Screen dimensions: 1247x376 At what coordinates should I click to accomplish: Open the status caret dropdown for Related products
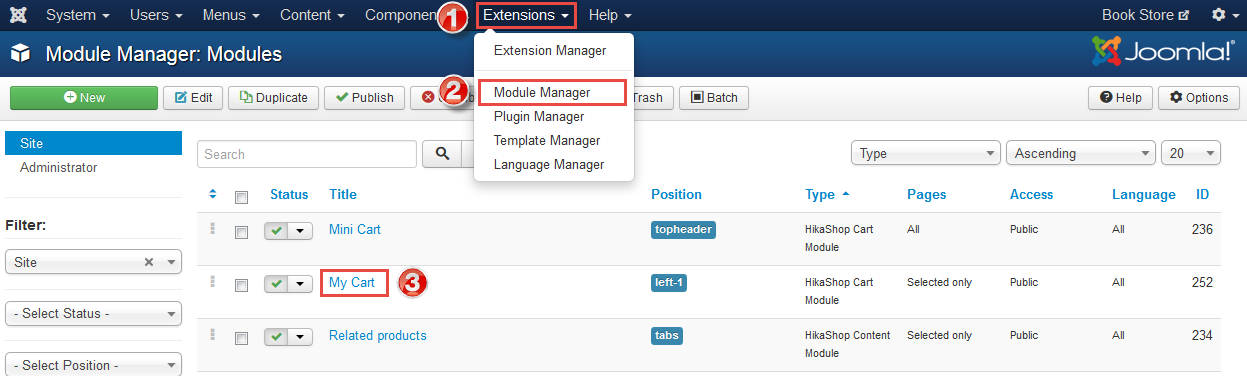[301, 337]
